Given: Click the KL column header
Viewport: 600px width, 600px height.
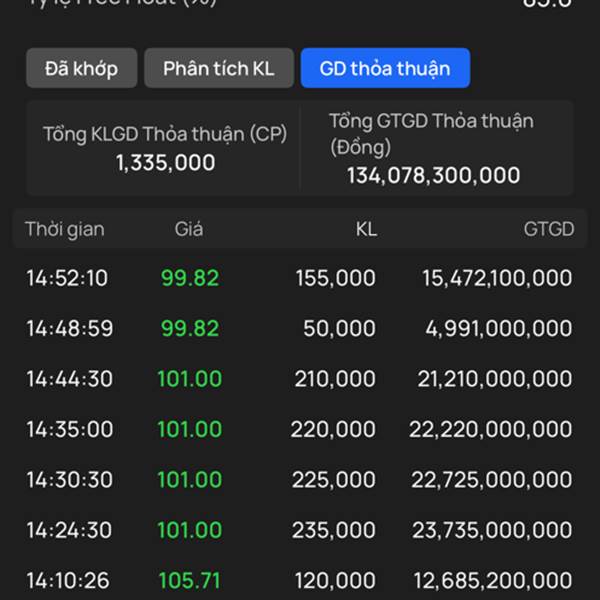Looking at the screenshot, I should click(366, 229).
